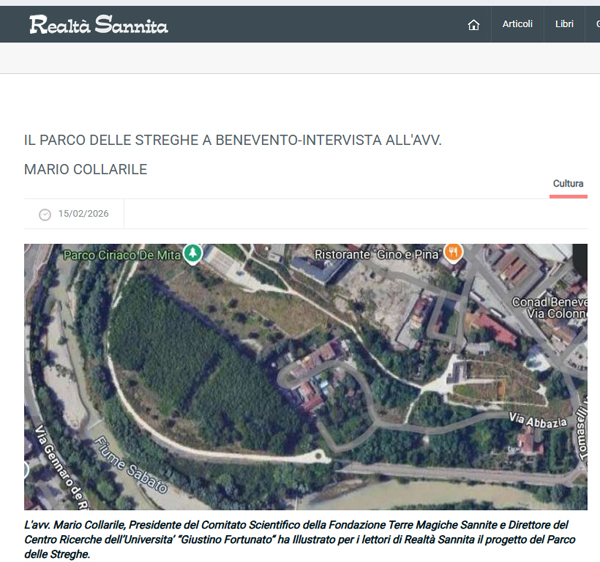The width and height of the screenshot is (600, 562).
Task: Click the red underline beneath Cultura
Action: point(568,196)
